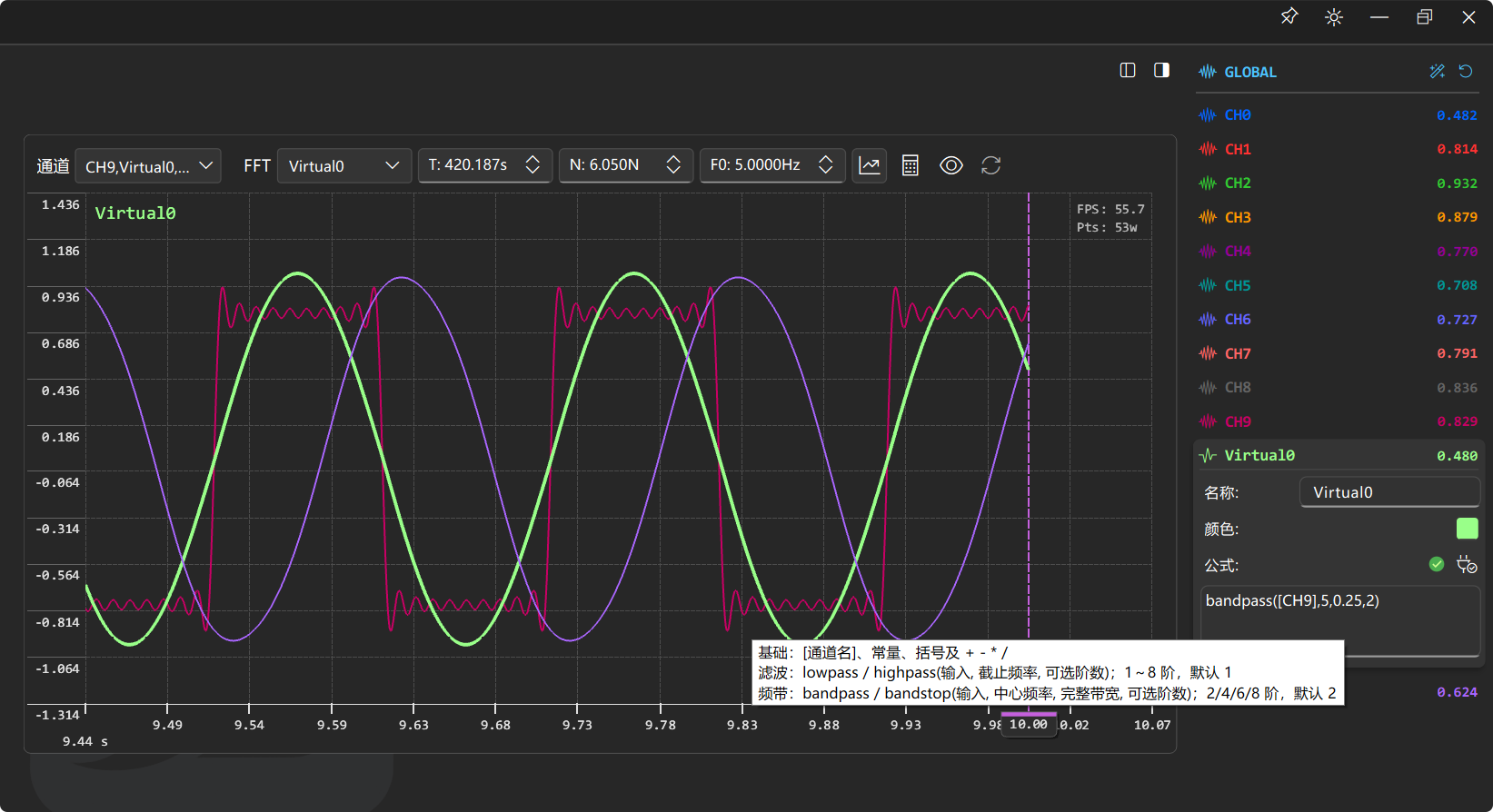Screen dimensions: 1493x812
Task: Click the CH2 value 0.932
Action: pos(1457,183)
